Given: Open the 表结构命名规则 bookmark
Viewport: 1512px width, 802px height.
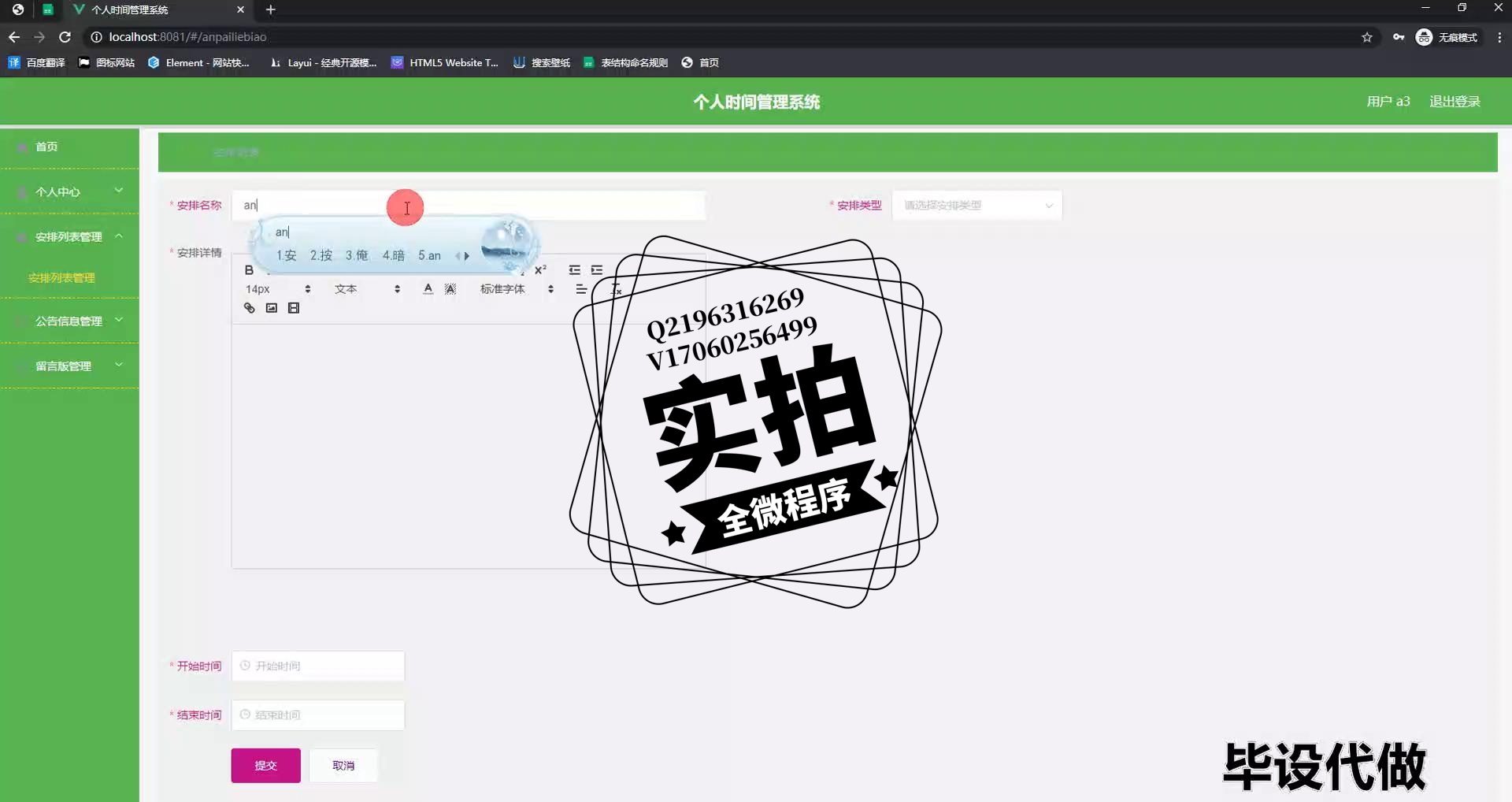Looking at the screenshot, I should coord(625,62).
